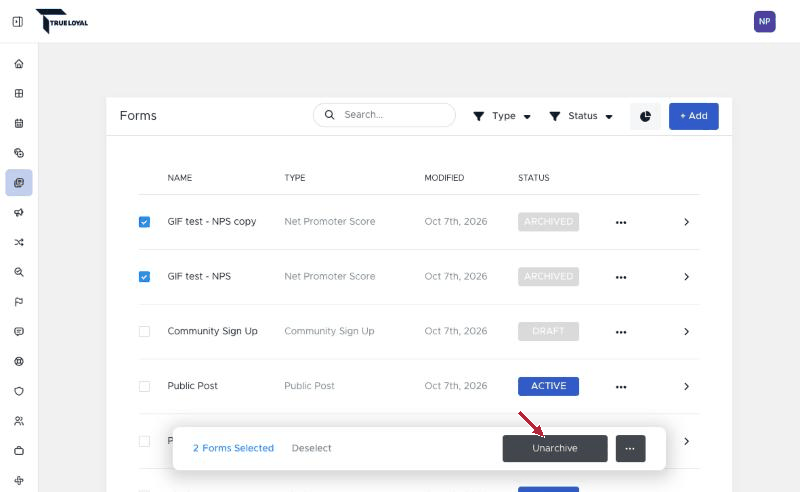Open the coins rewards sidebar icon
The image size is (800, 492).
[19, 153]
